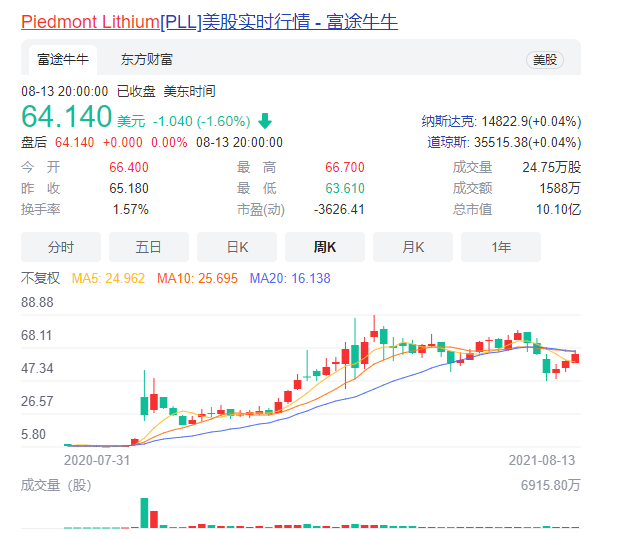
Task: Click the chart end date 2021-08-13
Action: 542,460
